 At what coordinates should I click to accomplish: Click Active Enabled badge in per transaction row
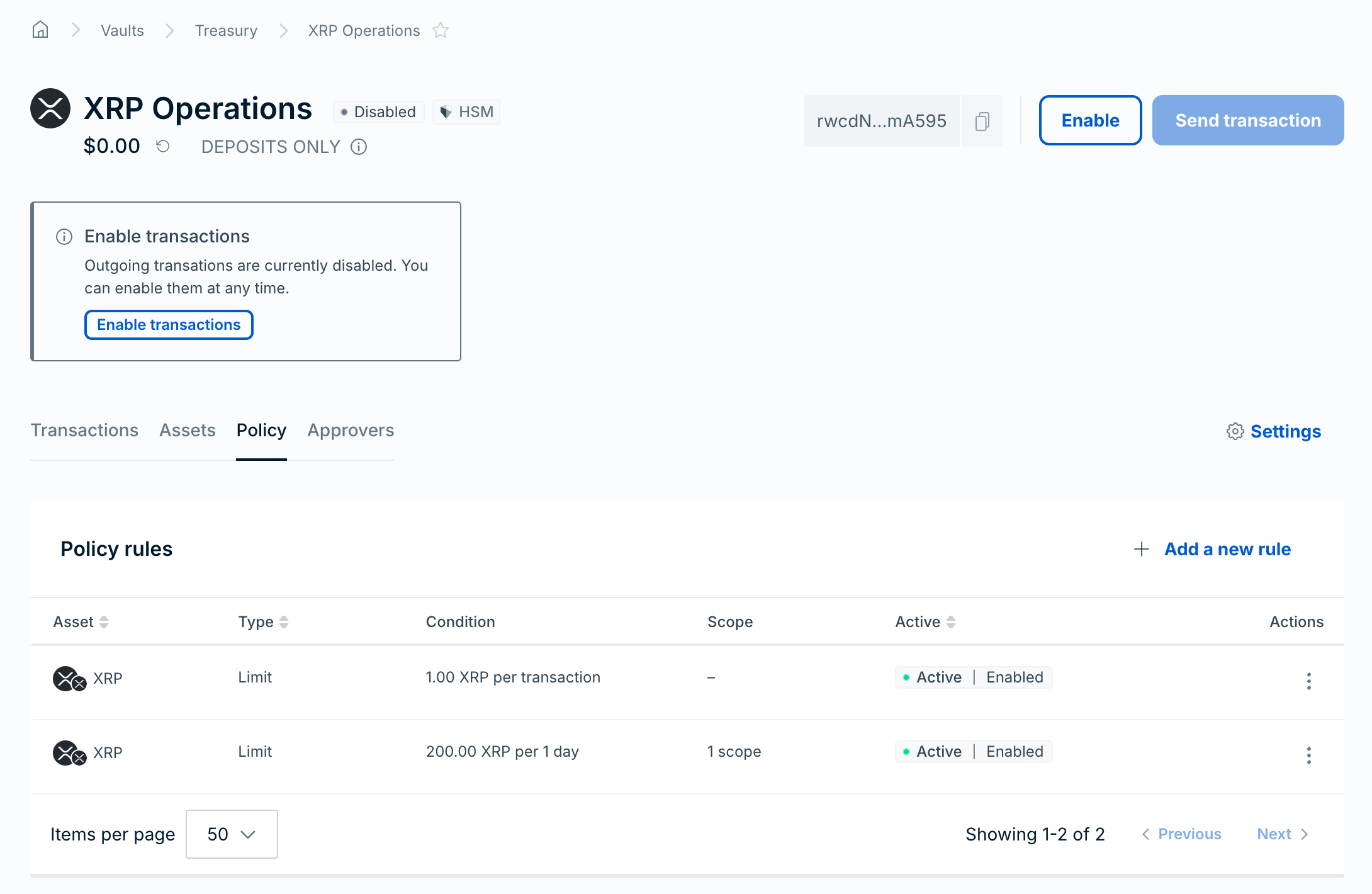point(974,677)
